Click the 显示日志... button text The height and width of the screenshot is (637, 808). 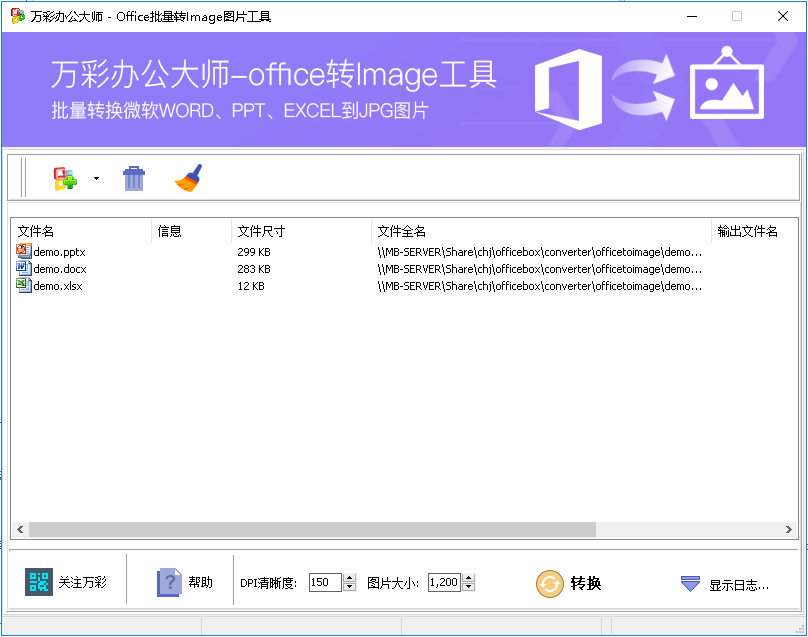[738, 585]
